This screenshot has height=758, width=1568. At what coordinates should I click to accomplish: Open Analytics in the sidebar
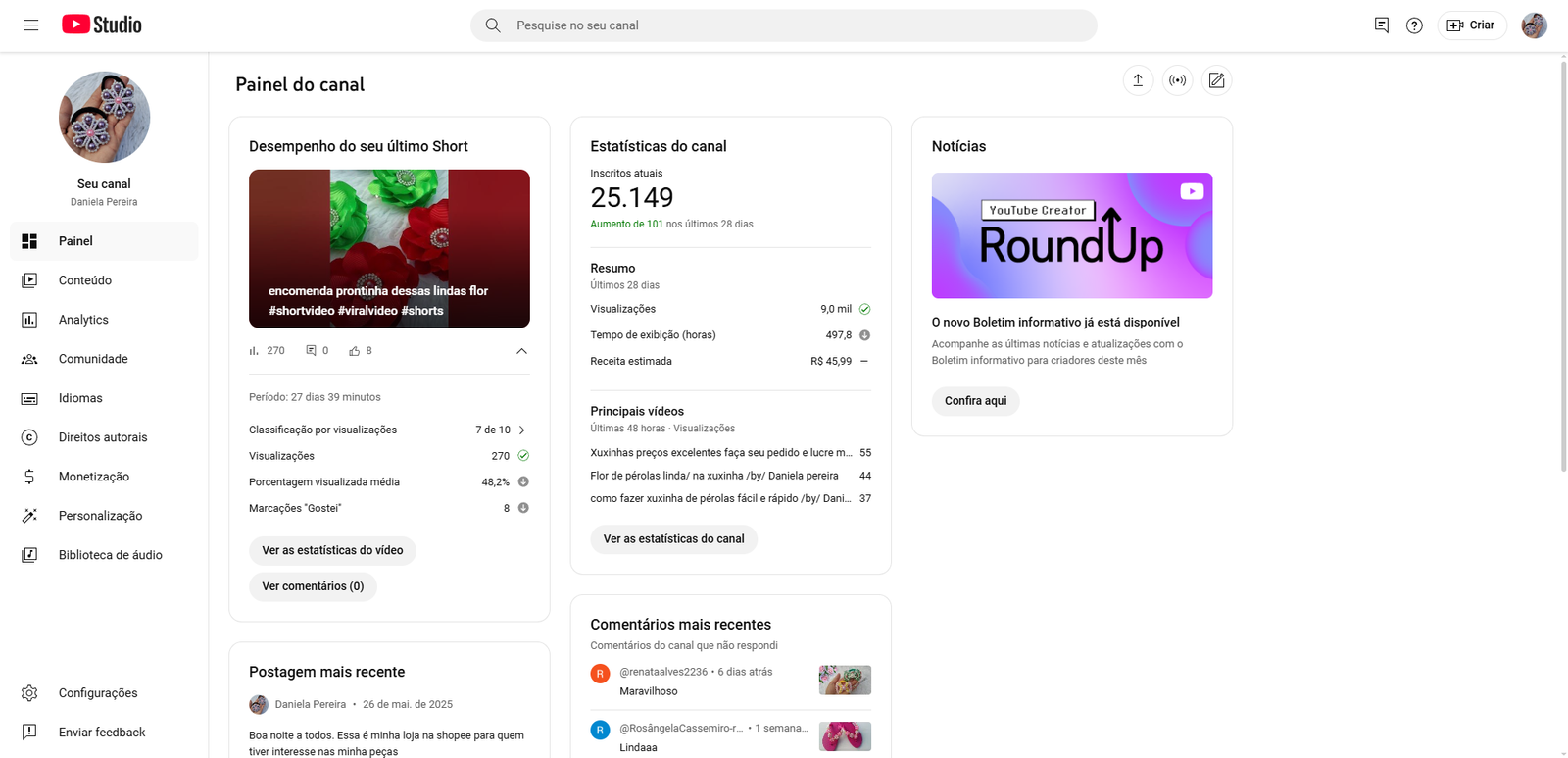pyautogui.click(x=104, y=320)
